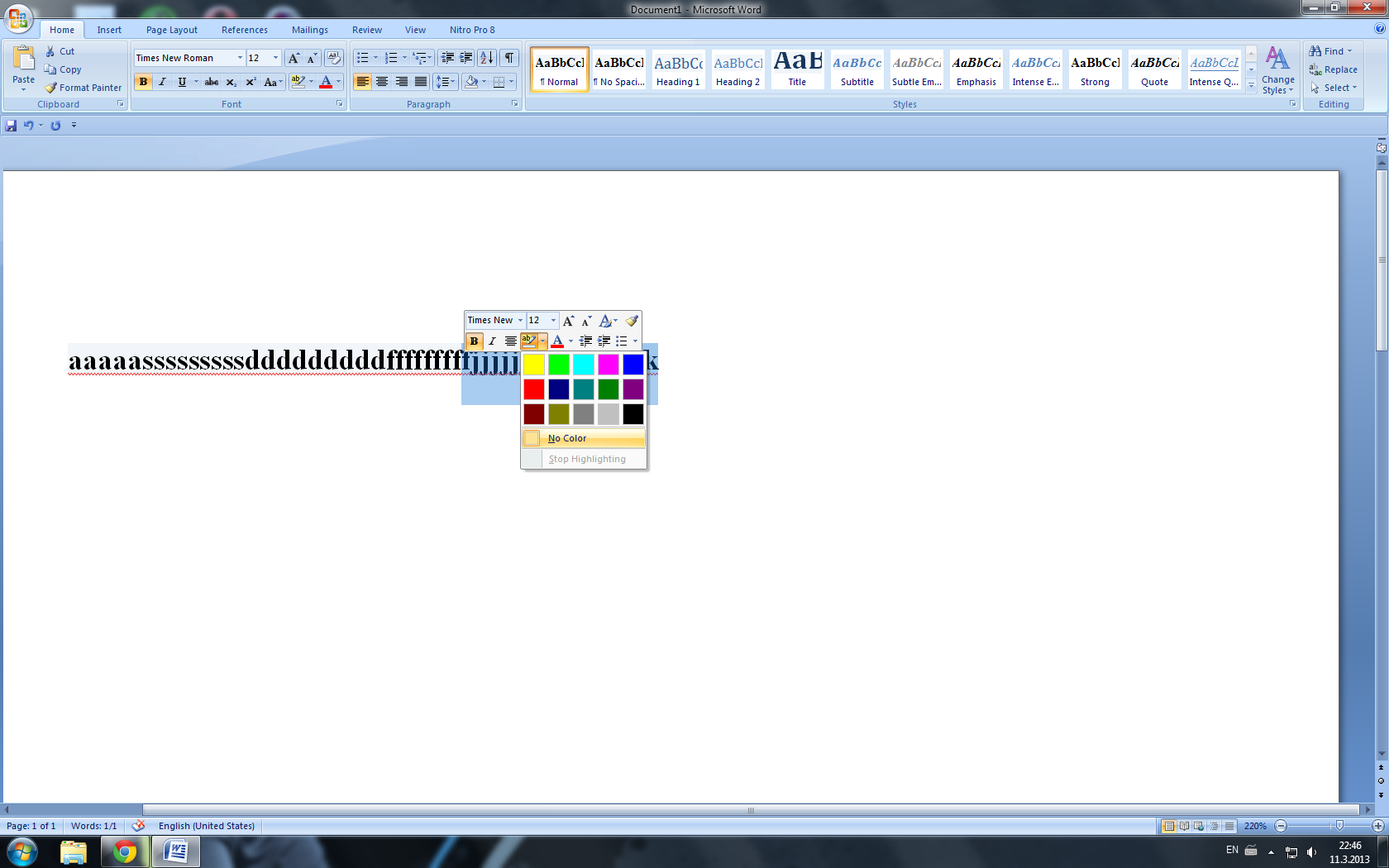Toggle Bold on the mini toolbar
Viewport: 1389px width, 868px height.
(474, 341)
